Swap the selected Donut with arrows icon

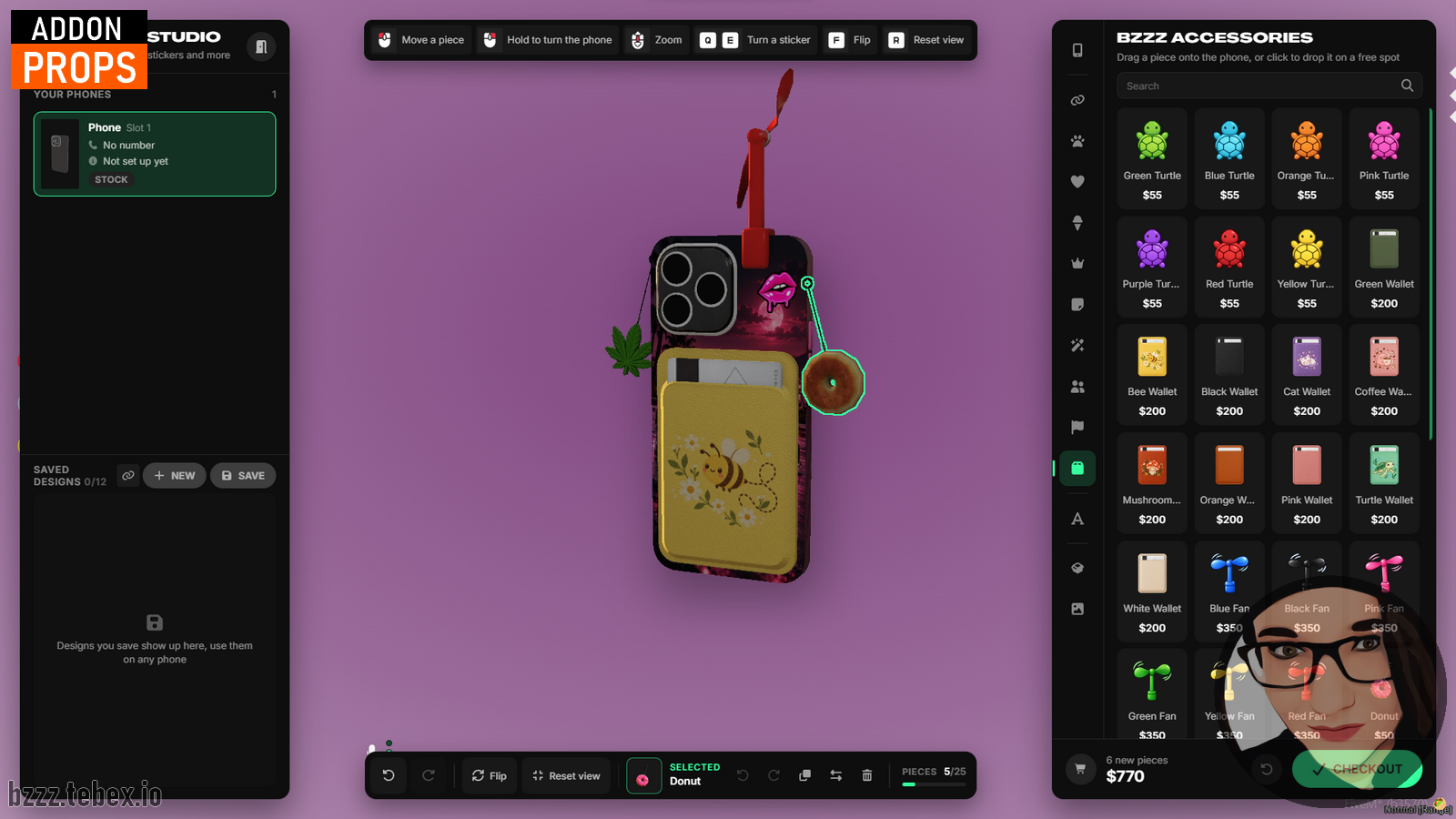point(835,775)
